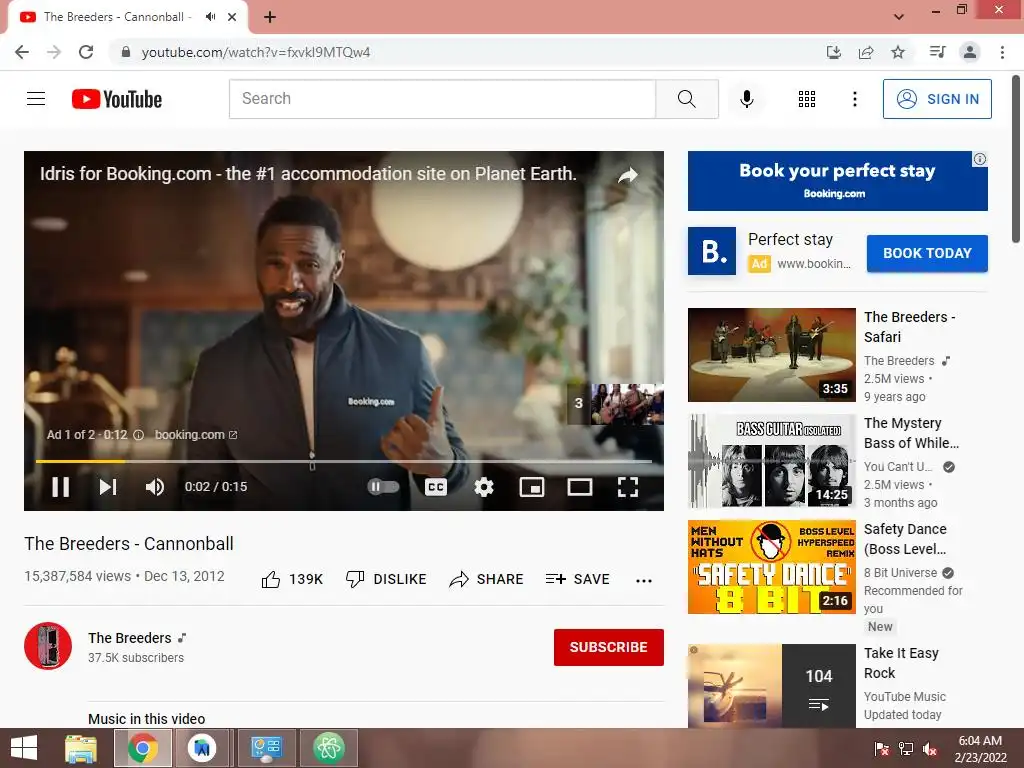This screenshot has height=768, width=1024.
Task: Open more actions ellipsis below video
Action: (644, 581)
